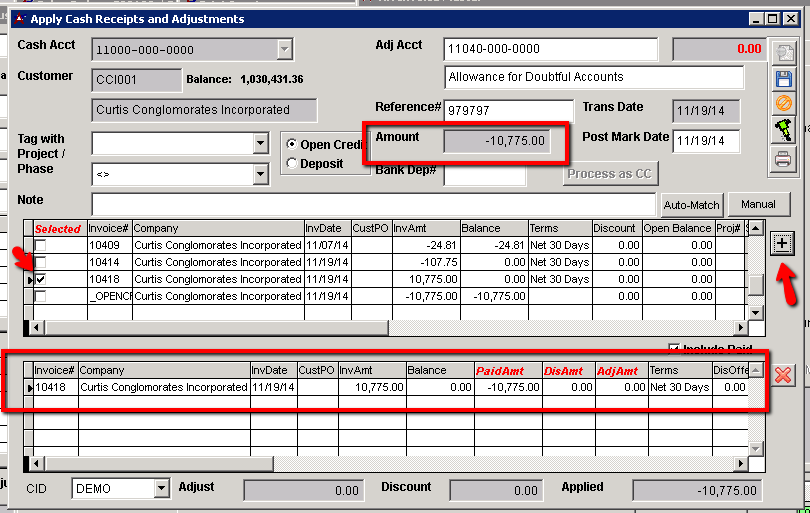The image size is (810, 513).
Task: Click the Manual button
Action: point(758,204)
